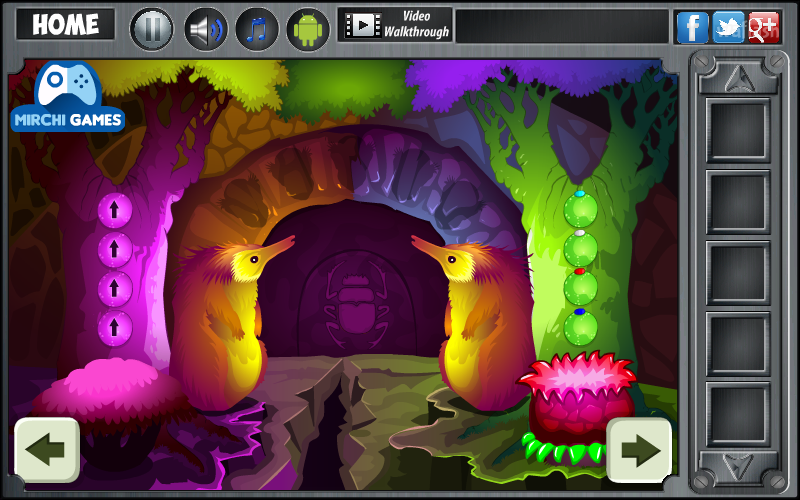Viewport: 800px width, 500px height.
Task: Click the scarab beetle carving on door
Action: point(357,306)
